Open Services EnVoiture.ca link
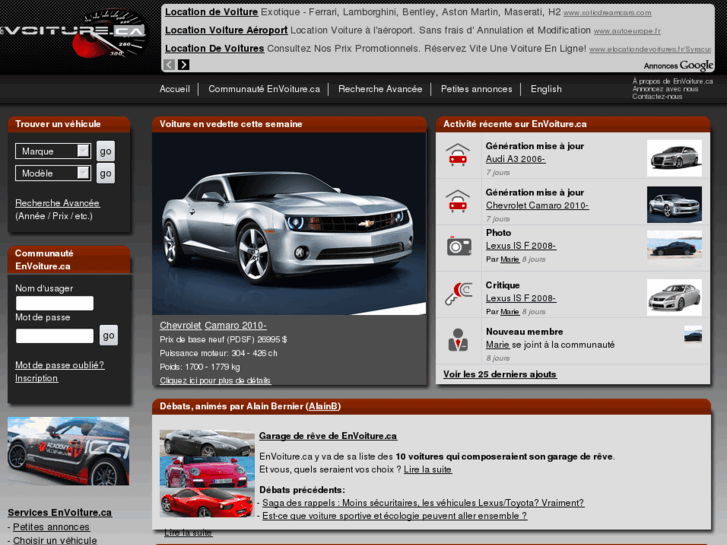This screenshot has height=545, width=727. [x=60, y=513]
